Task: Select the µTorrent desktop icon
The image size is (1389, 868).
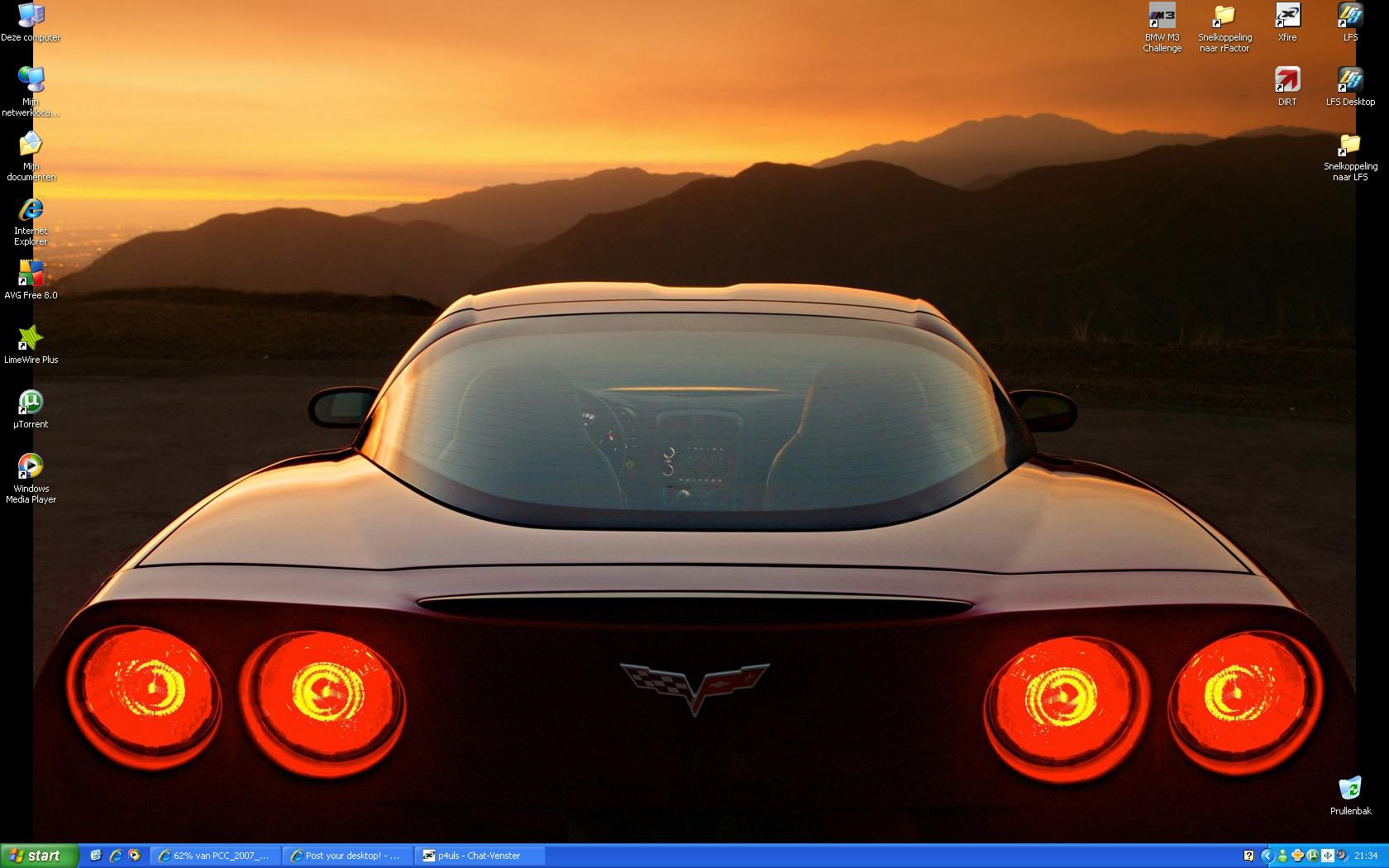Action: 31,409
